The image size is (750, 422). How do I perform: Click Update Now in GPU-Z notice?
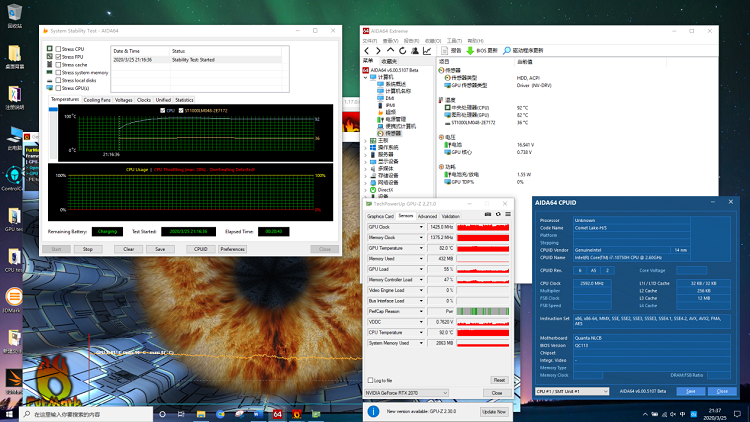point(494,411)
